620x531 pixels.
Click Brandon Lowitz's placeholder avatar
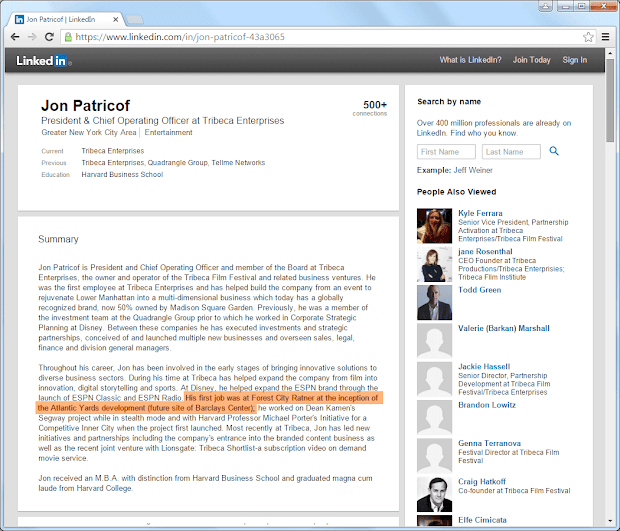click(x=434, y=418)
